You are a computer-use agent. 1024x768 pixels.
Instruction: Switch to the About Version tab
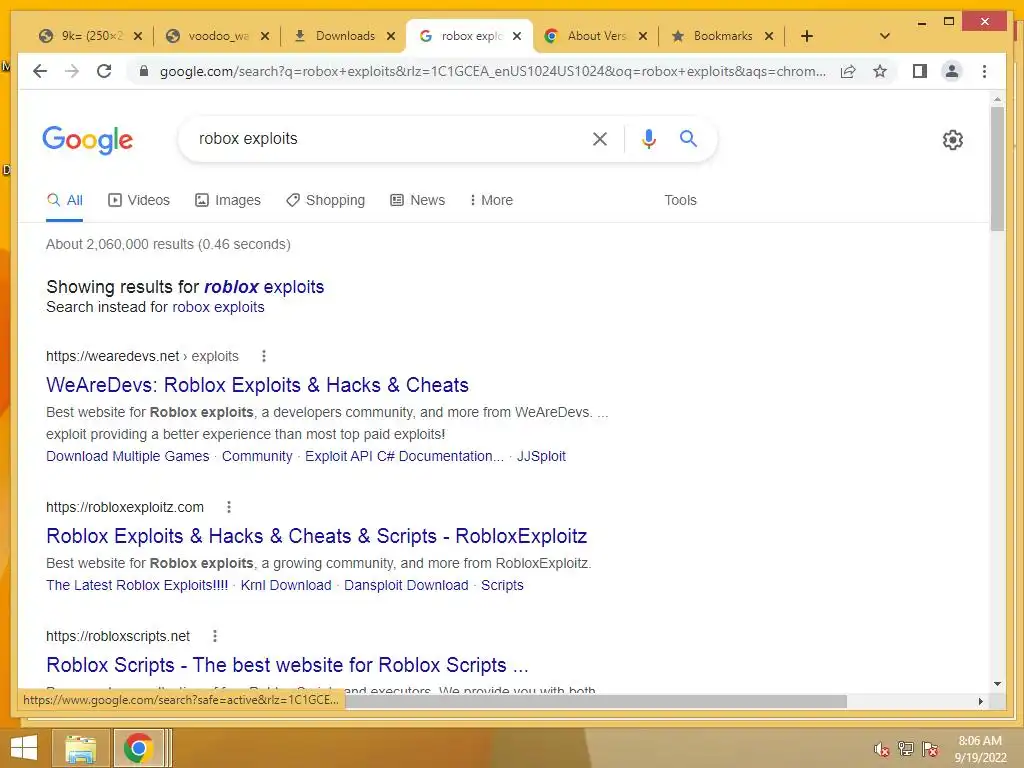(x=596, y=36)
